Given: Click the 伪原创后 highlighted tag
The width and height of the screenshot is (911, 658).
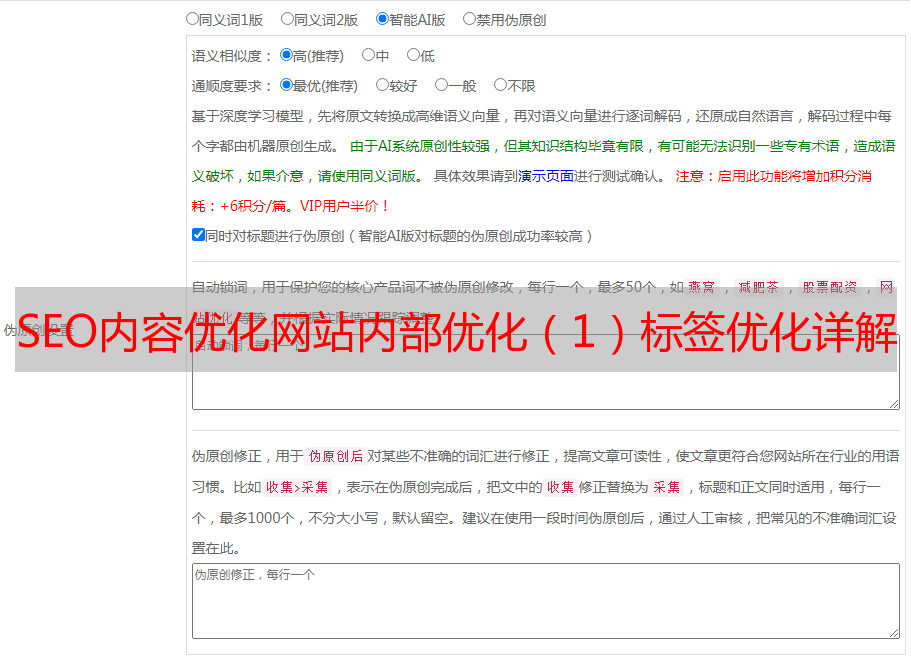Looking at the screenshot, I should pyautogui.click(x=336, y=456).
